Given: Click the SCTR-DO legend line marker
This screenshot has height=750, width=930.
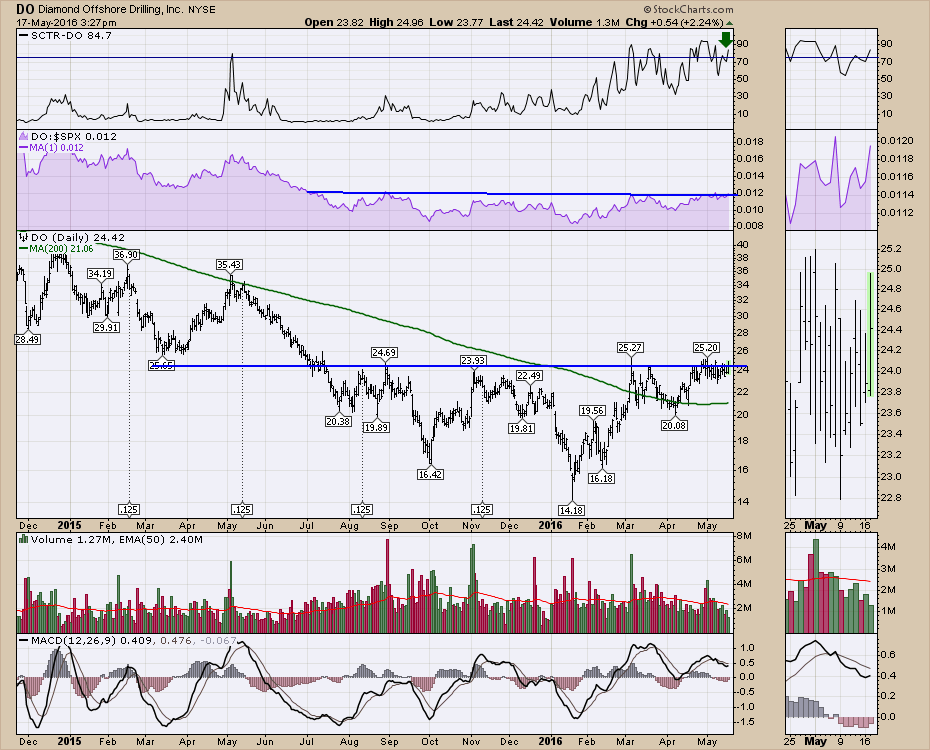Looking at the screenshot, I should point(24,37).
